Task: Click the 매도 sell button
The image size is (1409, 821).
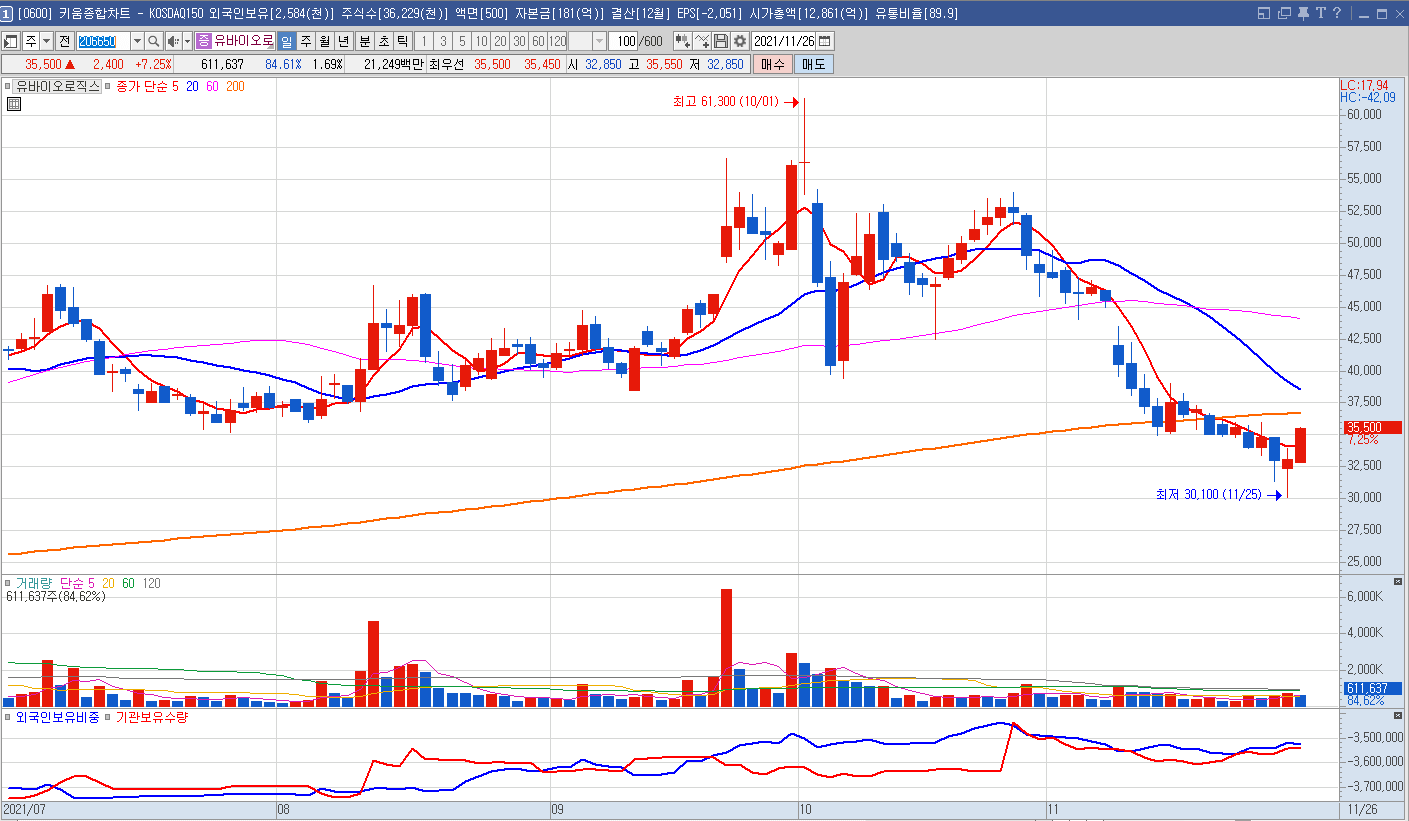Action: pos(814,64)
